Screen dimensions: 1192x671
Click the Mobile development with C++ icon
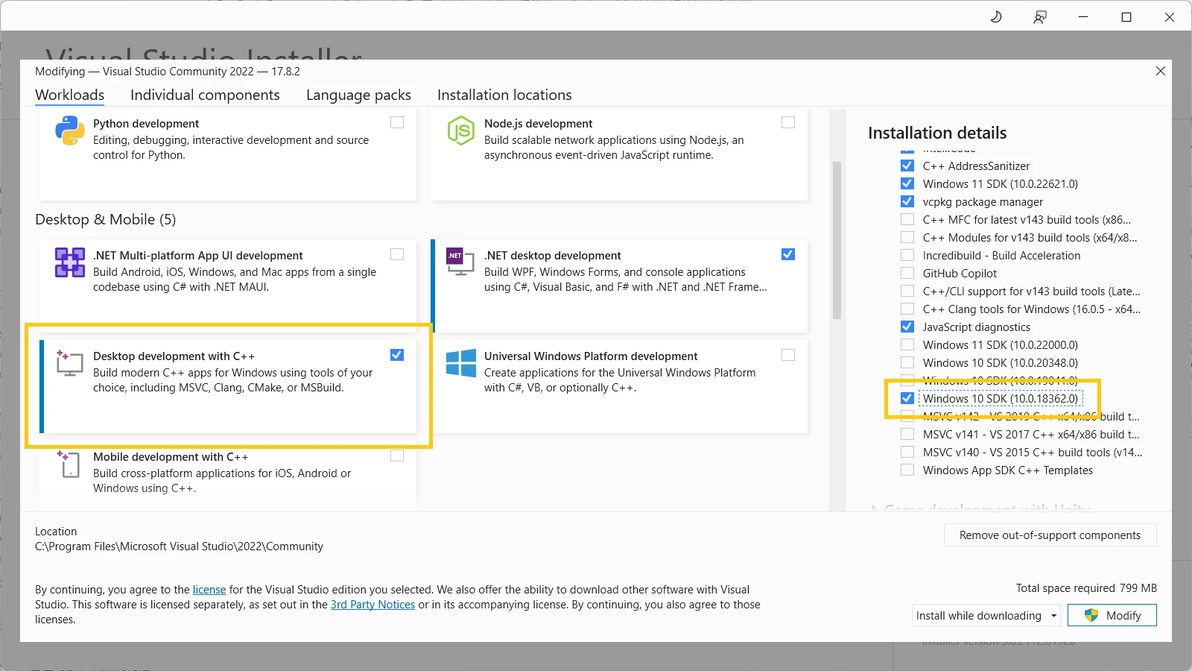click(x=69, y=464)
